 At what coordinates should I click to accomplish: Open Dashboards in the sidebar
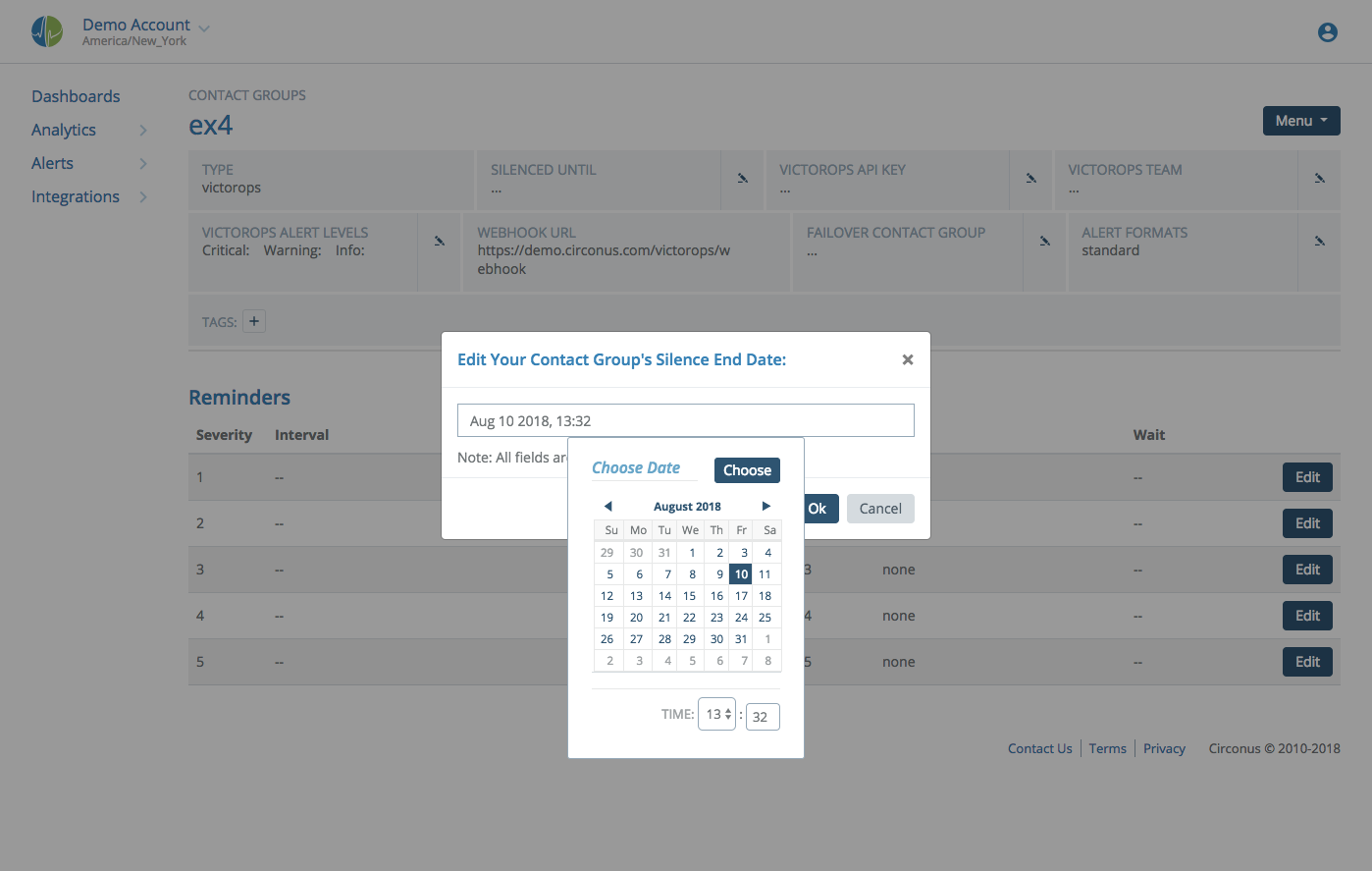[x=76, y=96]
